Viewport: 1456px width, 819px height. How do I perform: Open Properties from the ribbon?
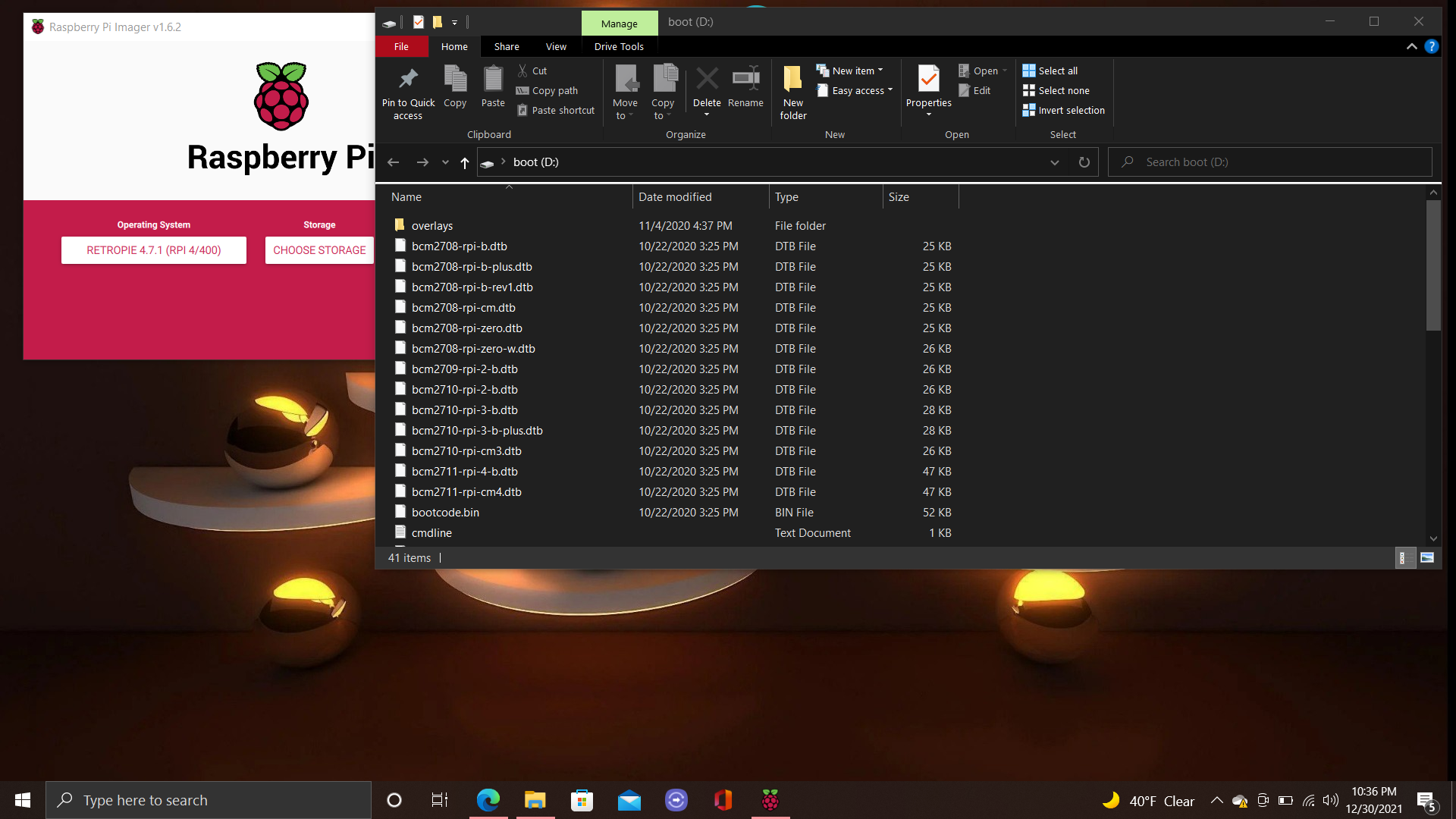tap(928, 79)
